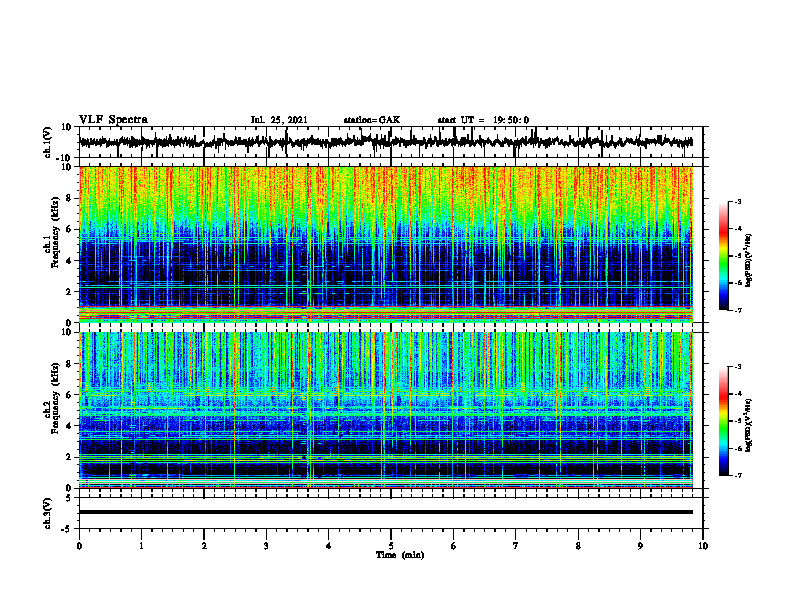
Task: Click the ch.2 spectrogram color scale bar
Action: coord(724,421)
